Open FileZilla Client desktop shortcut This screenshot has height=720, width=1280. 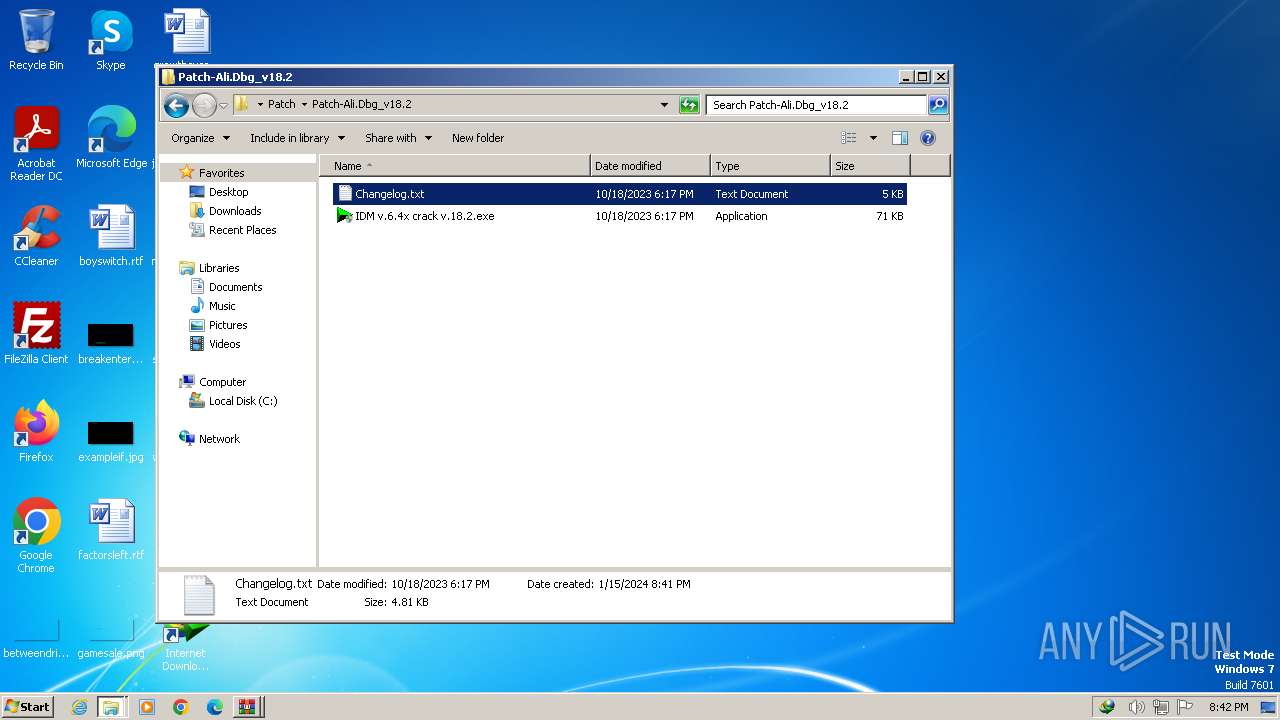coord(36,333)
